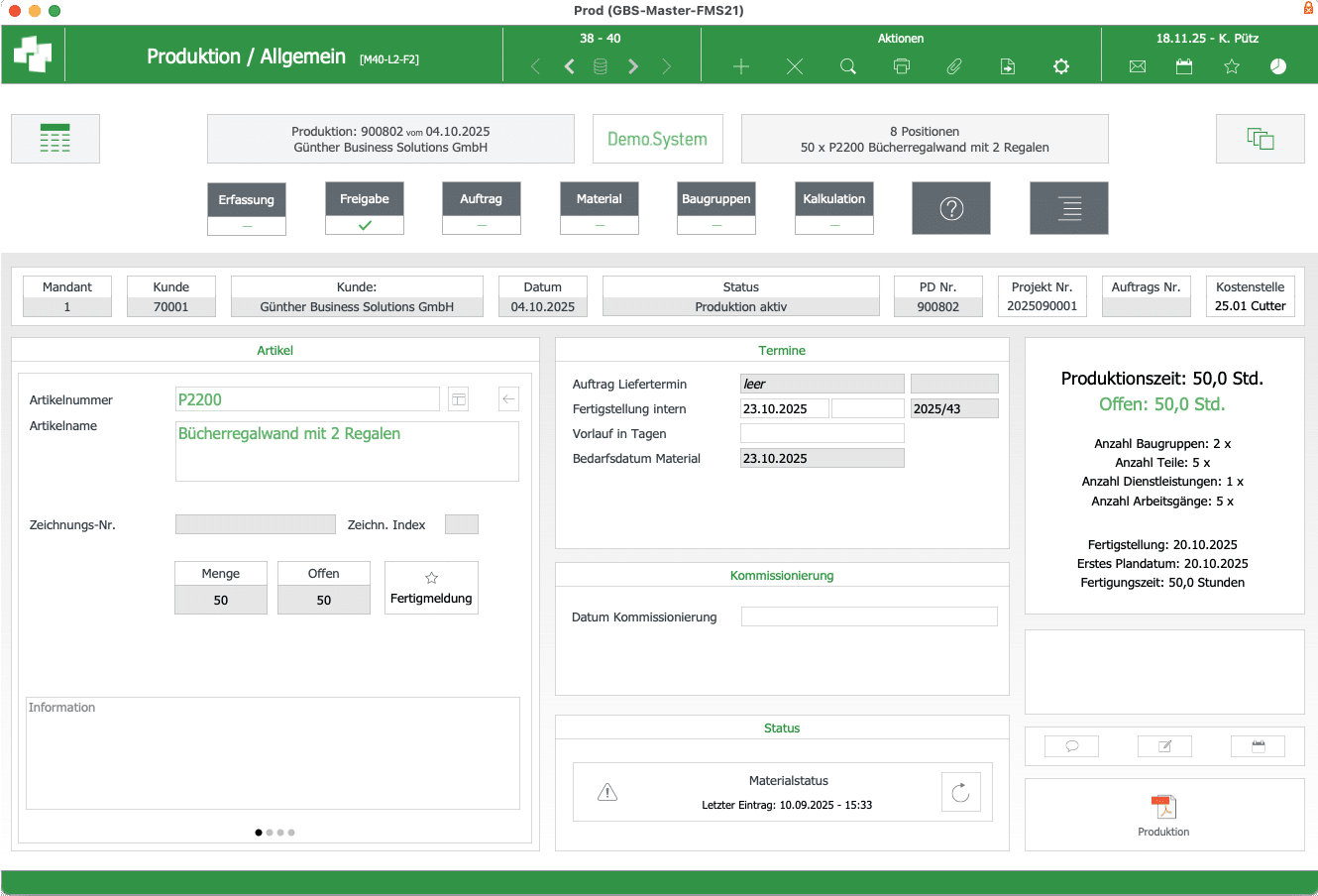
Task: Open the Produktion PDF document icon
Action: [1163, 808]
